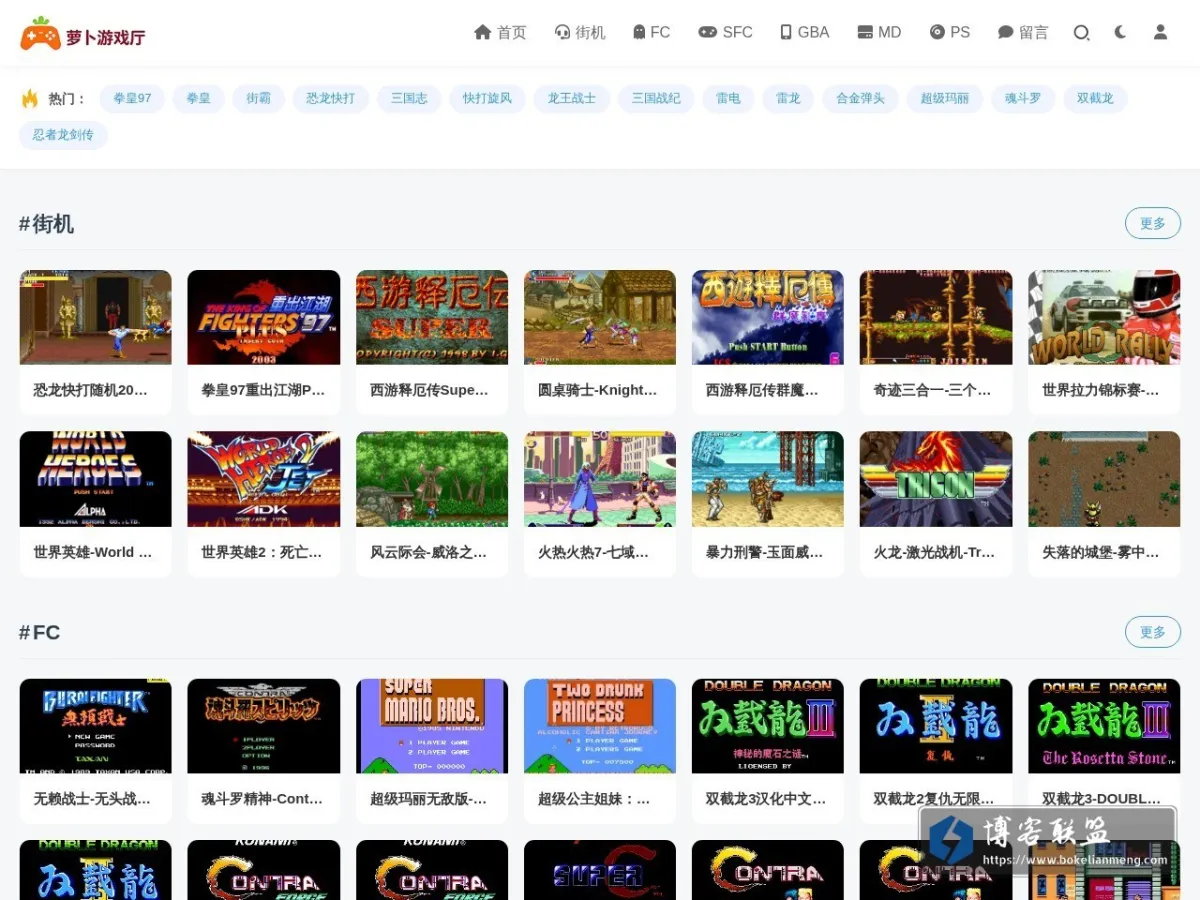
Task: Go to 首页 home menu
Action: pyautogui.click(x=500, y=32)
